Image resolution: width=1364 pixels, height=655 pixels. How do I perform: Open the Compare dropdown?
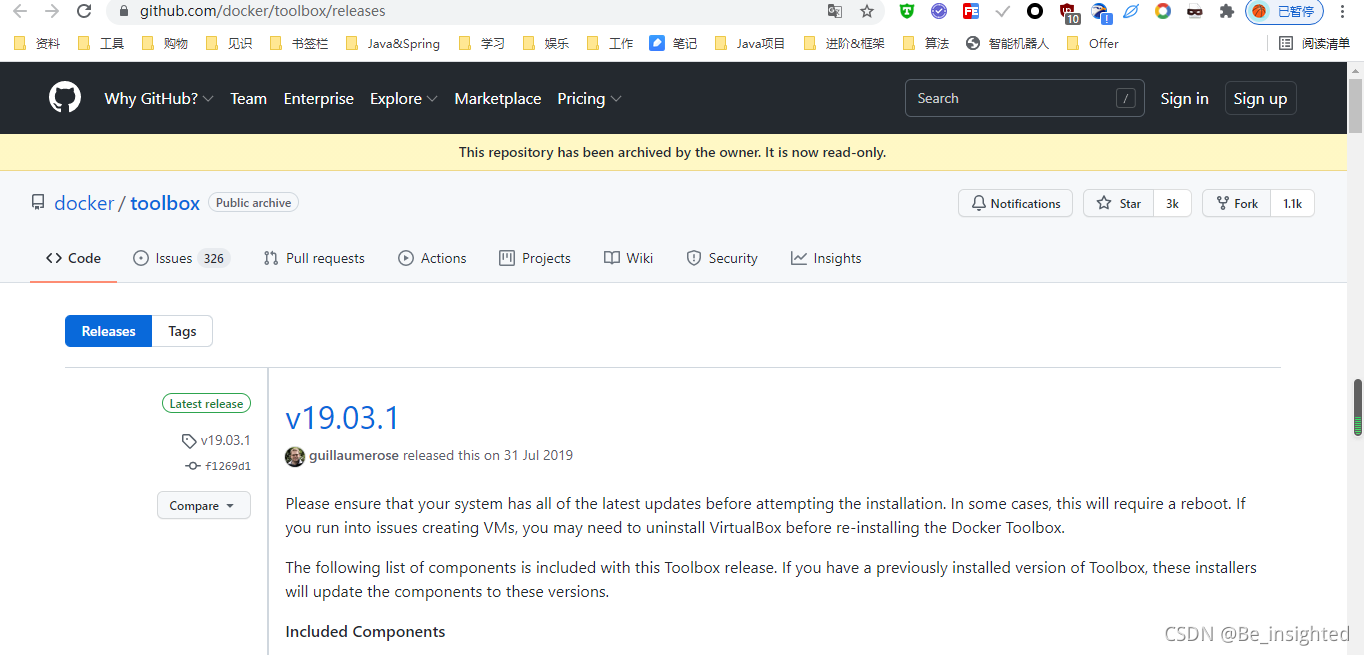point(204,505)
